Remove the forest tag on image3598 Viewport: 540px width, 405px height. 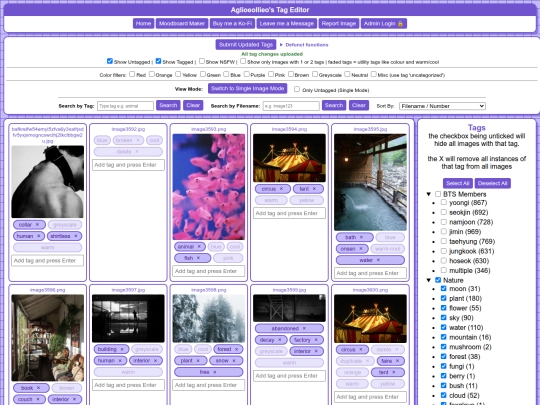click(237, 349)
